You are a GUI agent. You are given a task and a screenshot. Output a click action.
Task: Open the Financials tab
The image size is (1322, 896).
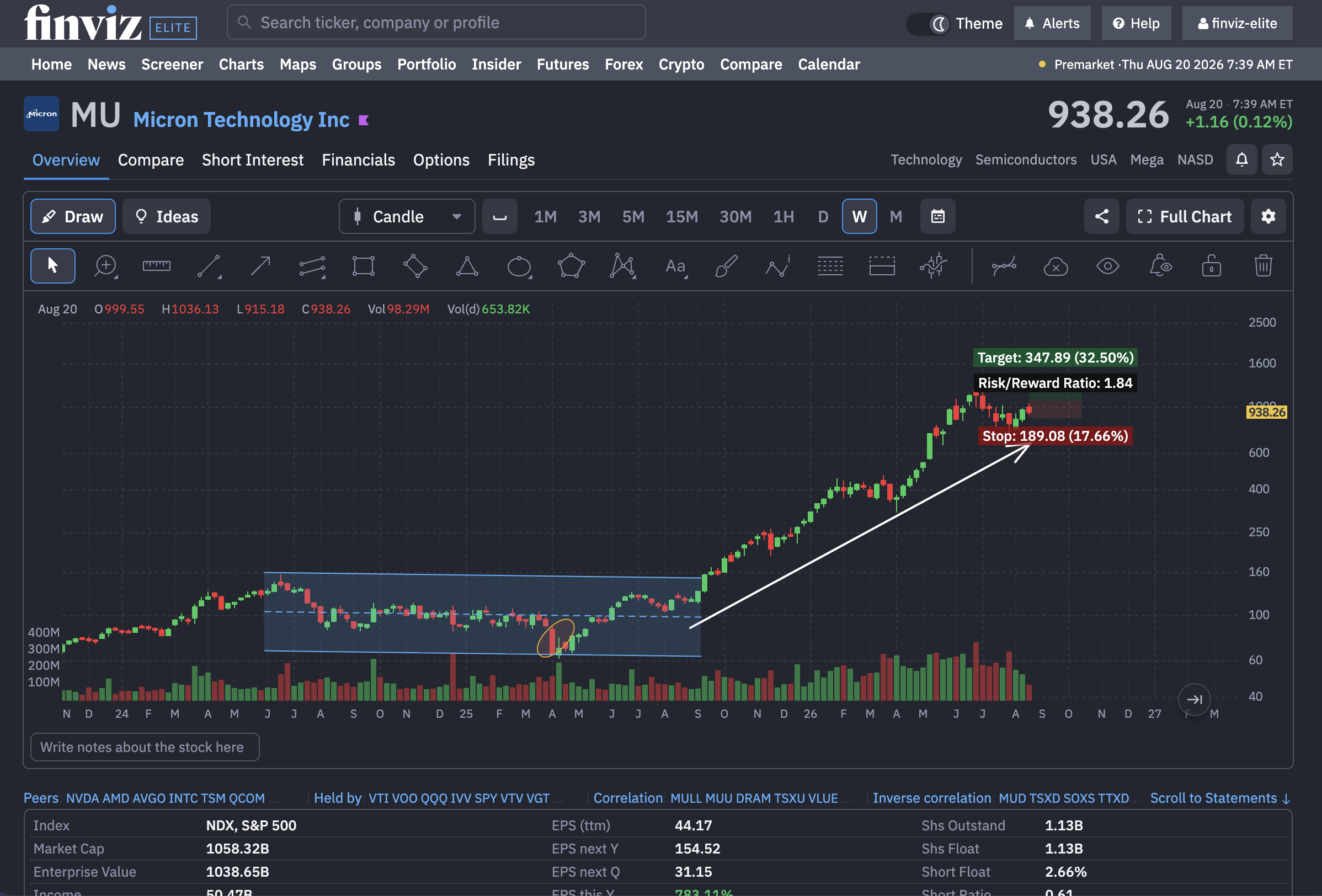pos(359,160)
